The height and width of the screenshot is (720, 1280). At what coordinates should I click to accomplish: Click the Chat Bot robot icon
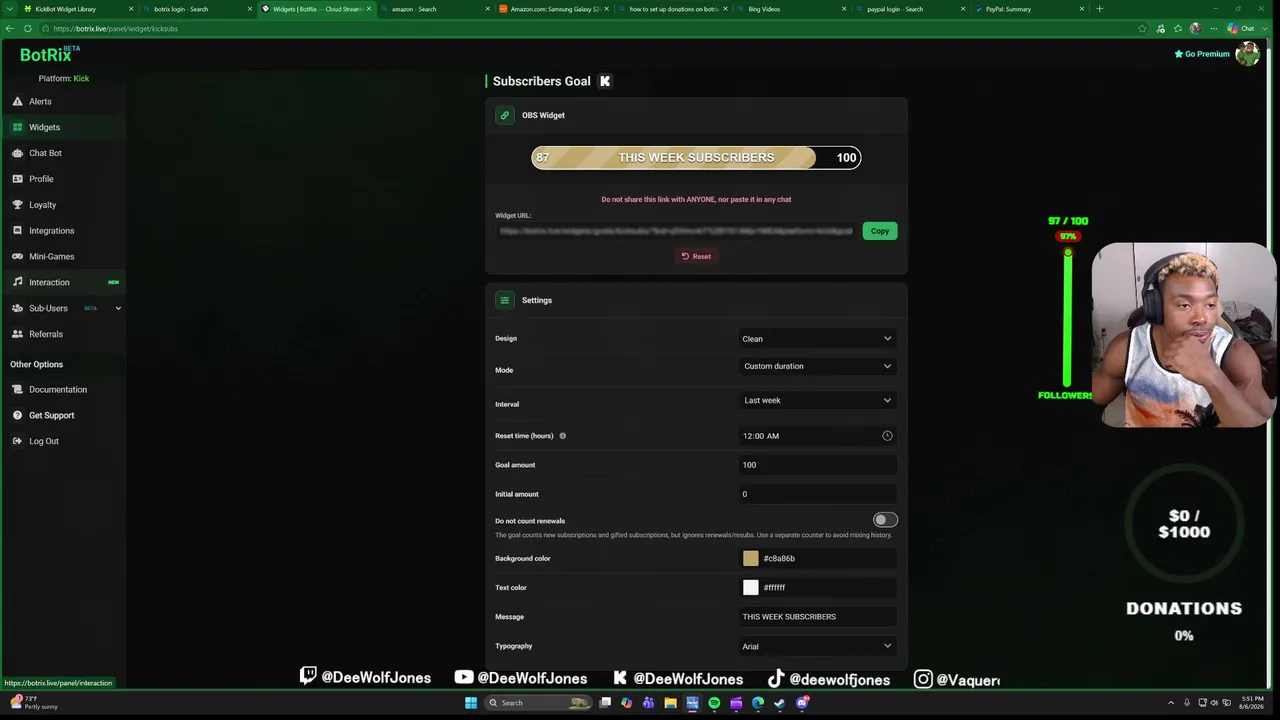click(x=18, y=153)
